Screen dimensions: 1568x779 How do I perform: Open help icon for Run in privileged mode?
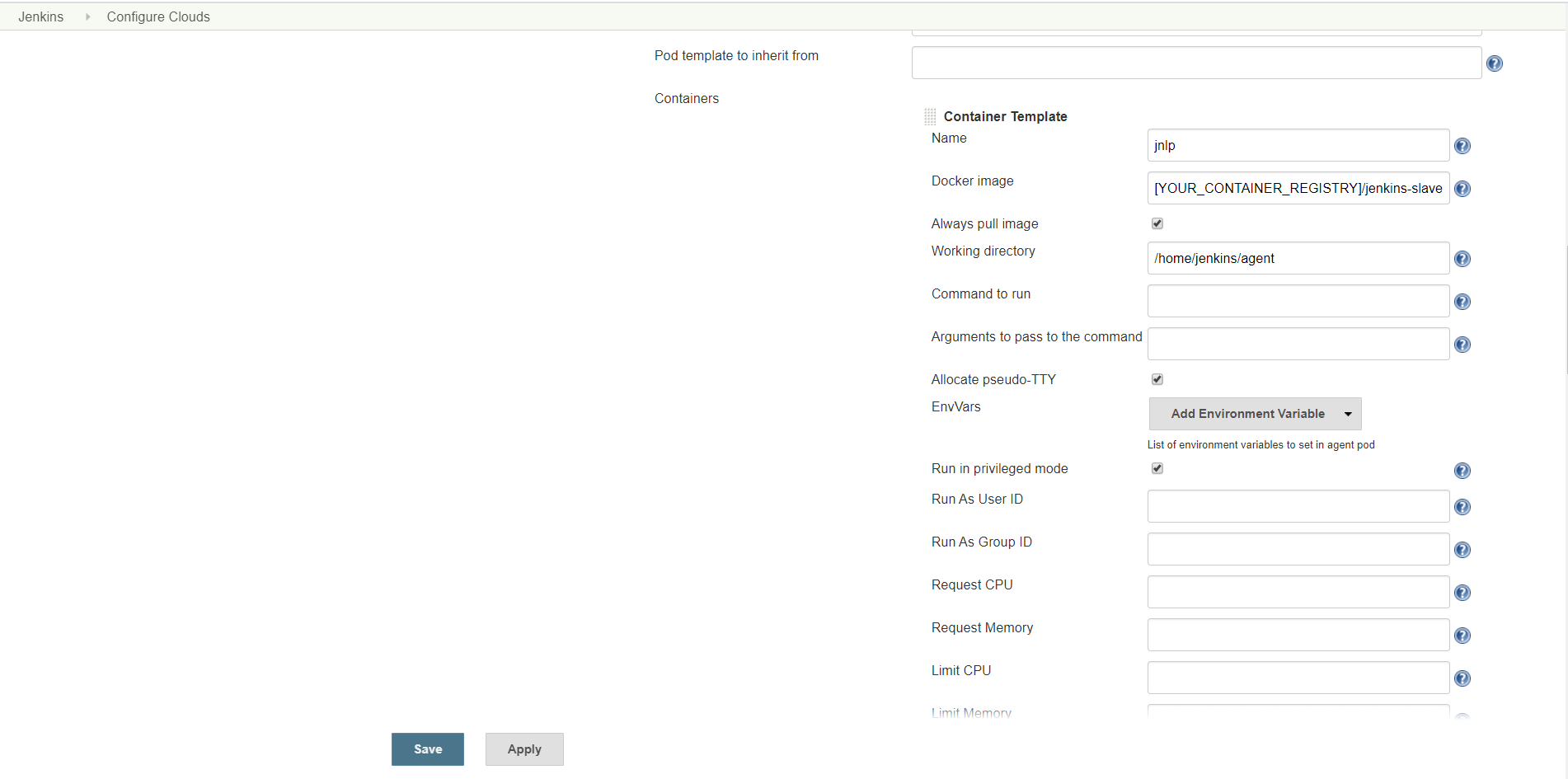tap(1462, 471)
